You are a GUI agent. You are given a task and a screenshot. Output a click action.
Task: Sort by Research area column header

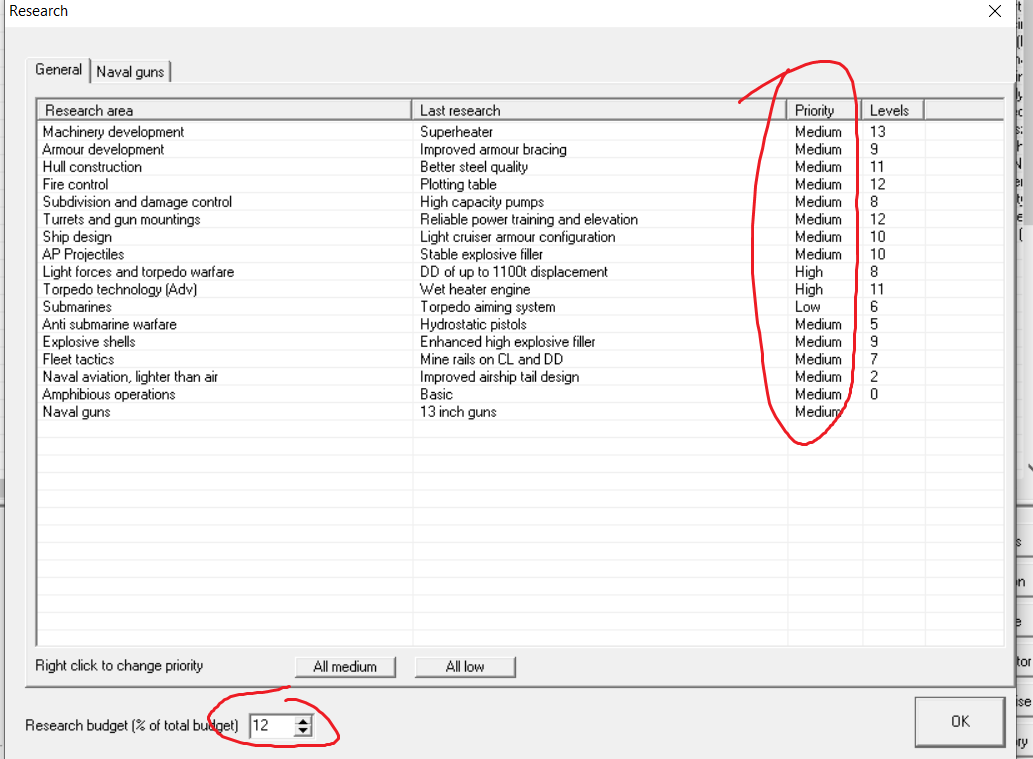(x=223, y=110)
